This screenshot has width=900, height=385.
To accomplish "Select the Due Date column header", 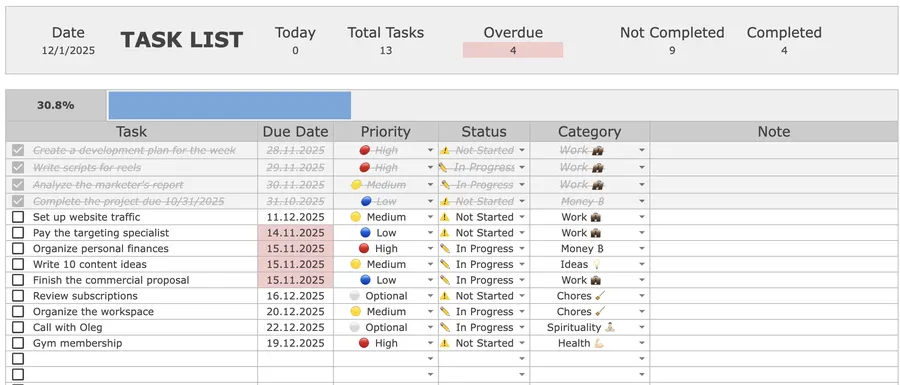I will 296,131.
